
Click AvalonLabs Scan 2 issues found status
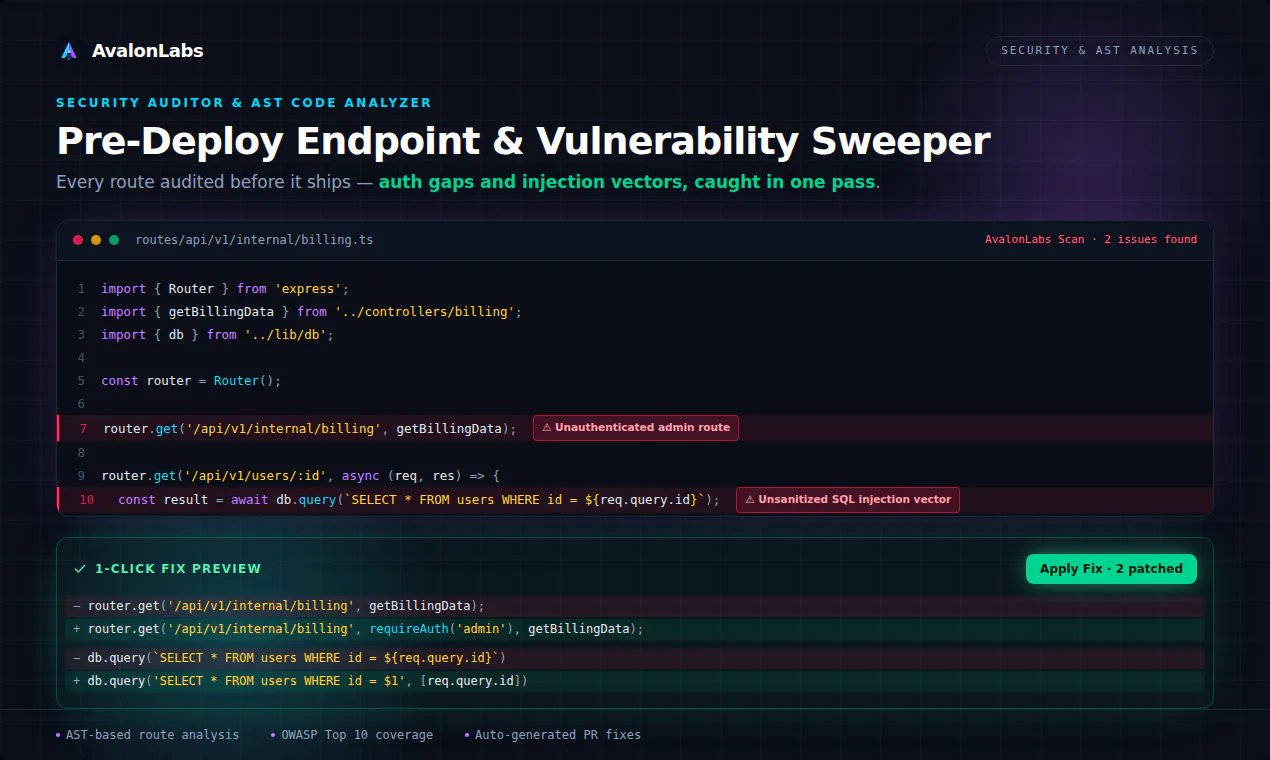[x=1091, y=240]
